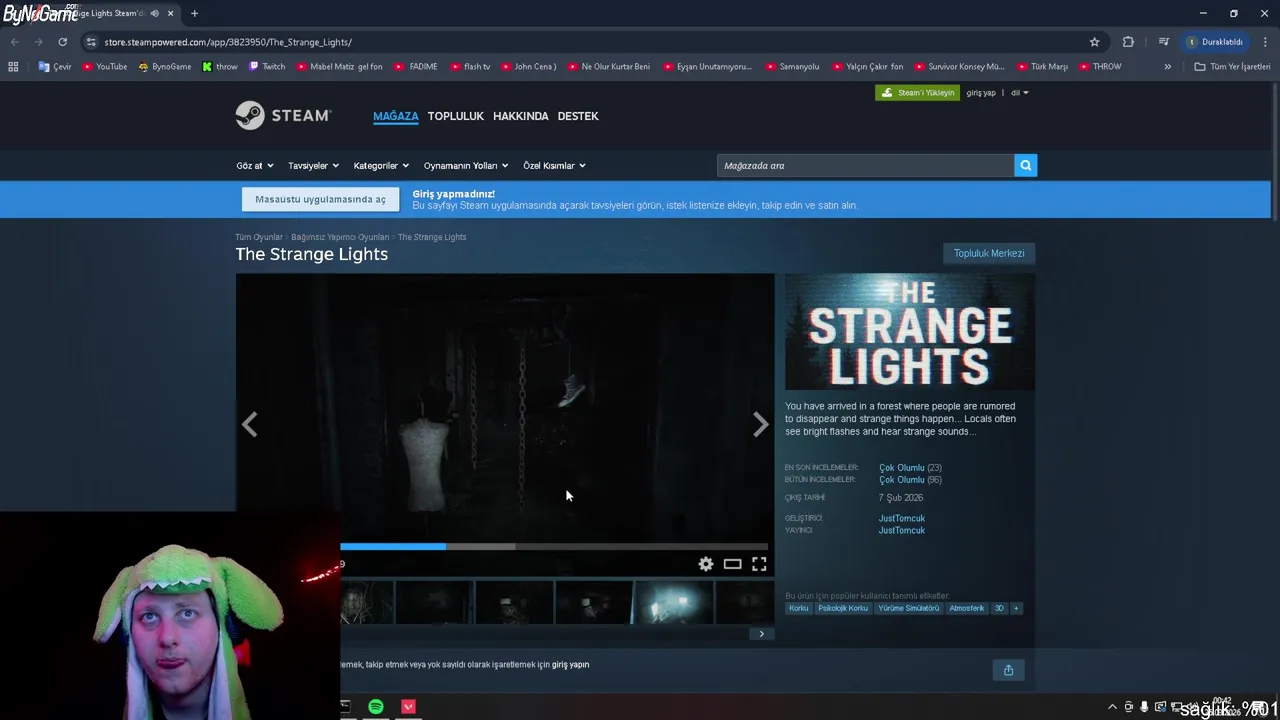The width and height of the screenshot is (1280, 720).
Task: Click the Yürüme Simülatörü tag
Action: (908, 608)
